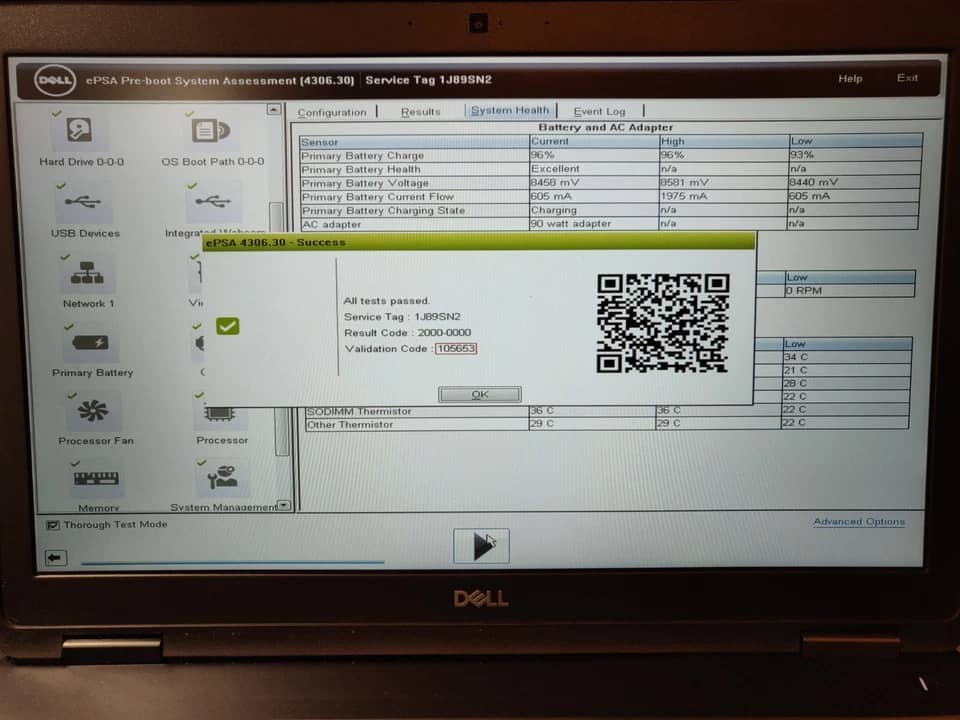Select the Memory module icon
Screen dimensions: 960x720
[x=96, y=478]
